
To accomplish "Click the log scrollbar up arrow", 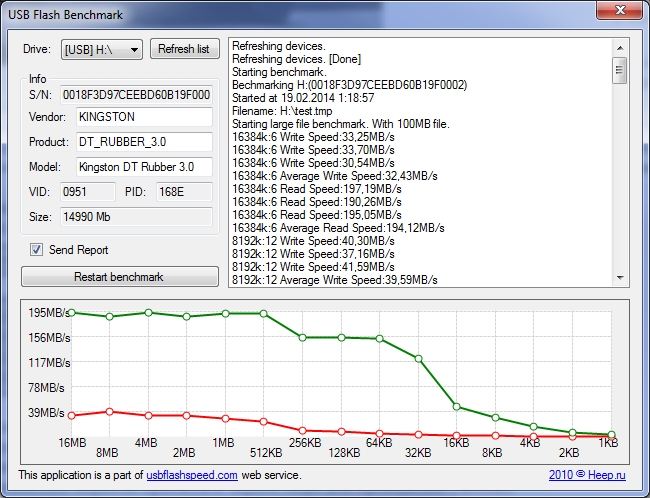I will click(x=620, y=48).
